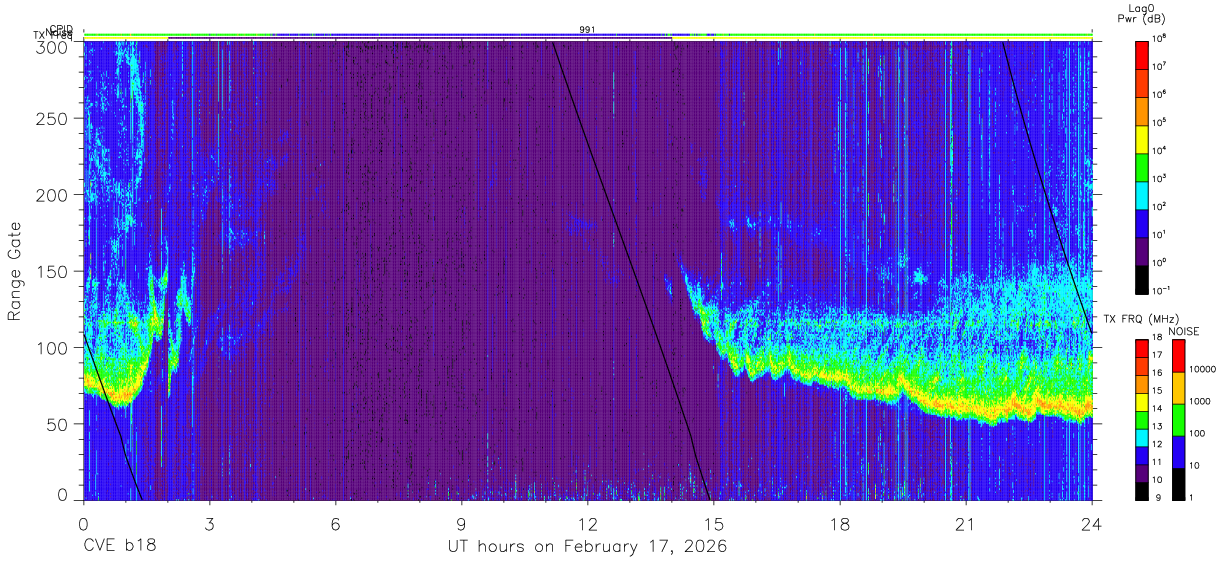Click the red segment of the Lag0 Pwr colorbar
Screen dimensions: 1228x567
[1141, 53]
